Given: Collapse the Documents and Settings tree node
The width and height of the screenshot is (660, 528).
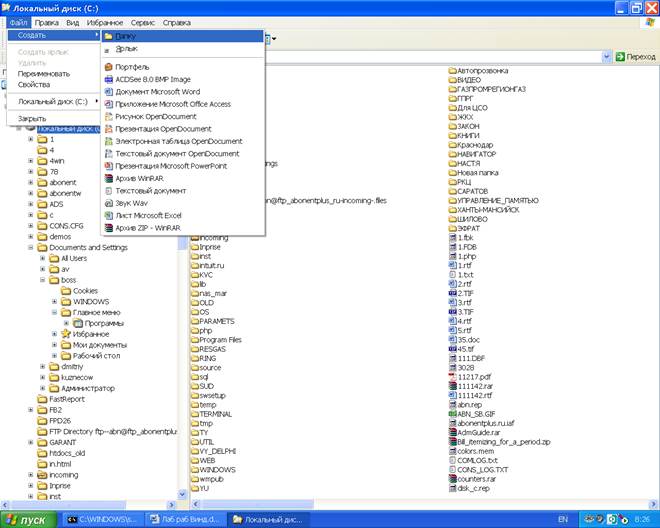Looking at the screenshot, I should click(31, 247).
